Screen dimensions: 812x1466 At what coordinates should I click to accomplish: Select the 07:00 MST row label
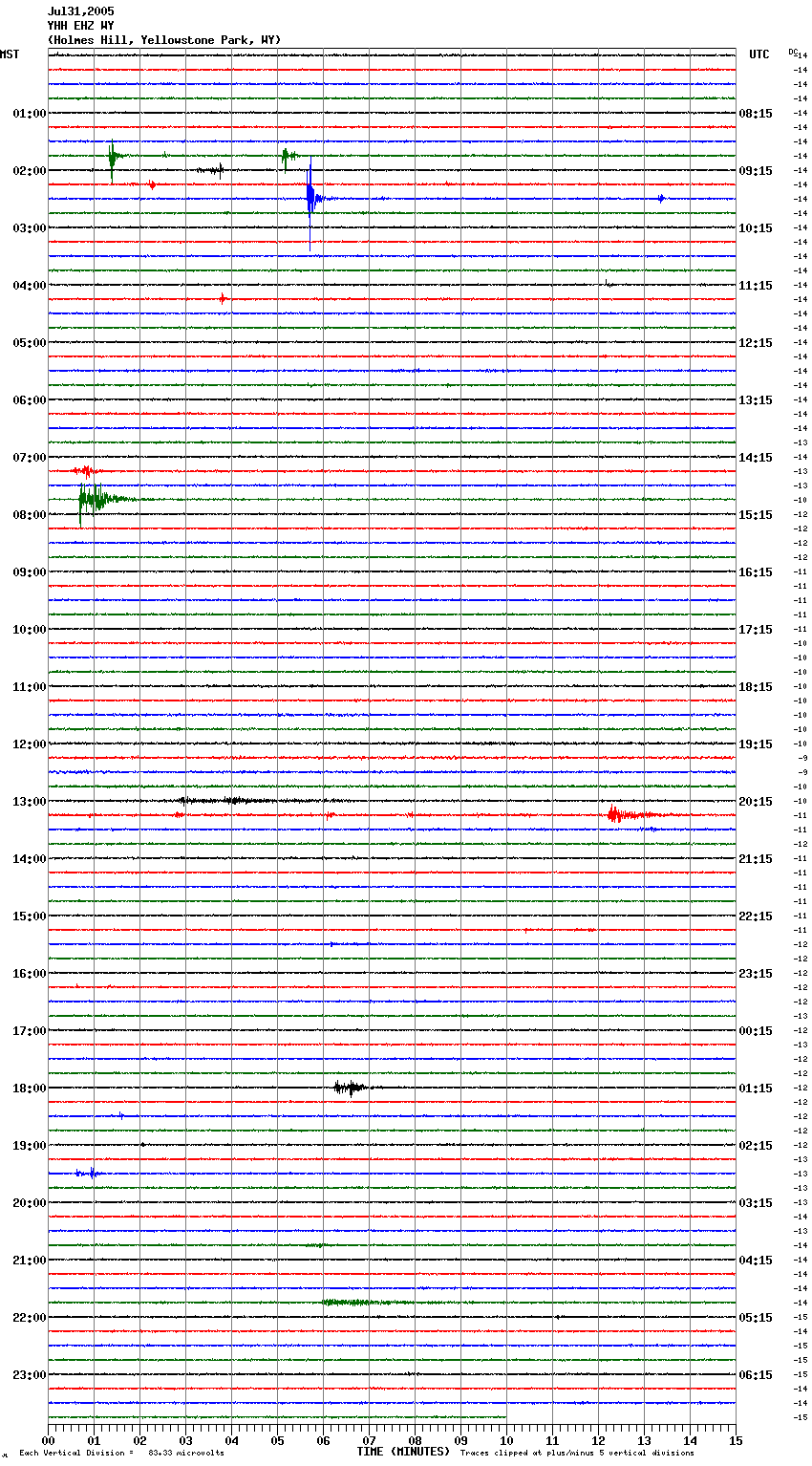tap(30, 458)
